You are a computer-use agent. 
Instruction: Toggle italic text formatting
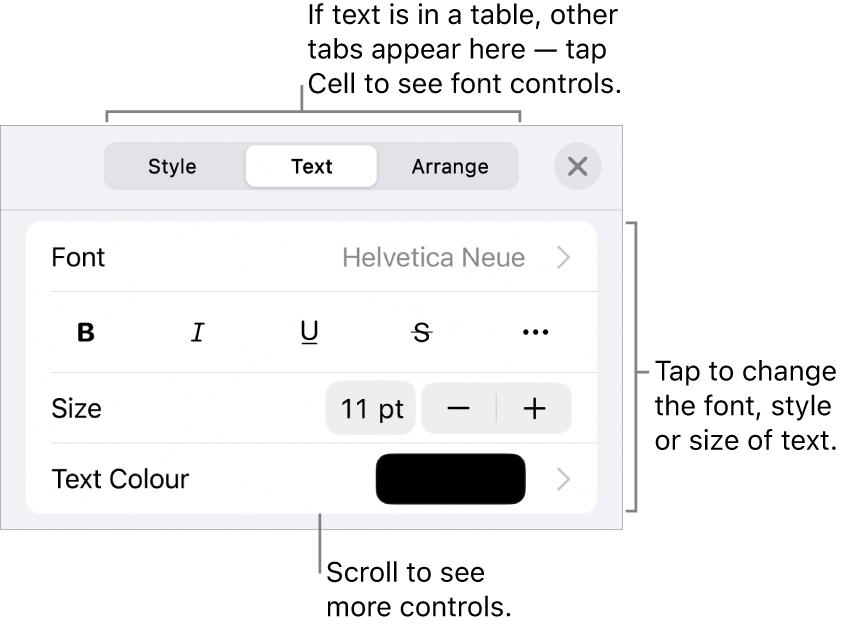coord(198,333)
